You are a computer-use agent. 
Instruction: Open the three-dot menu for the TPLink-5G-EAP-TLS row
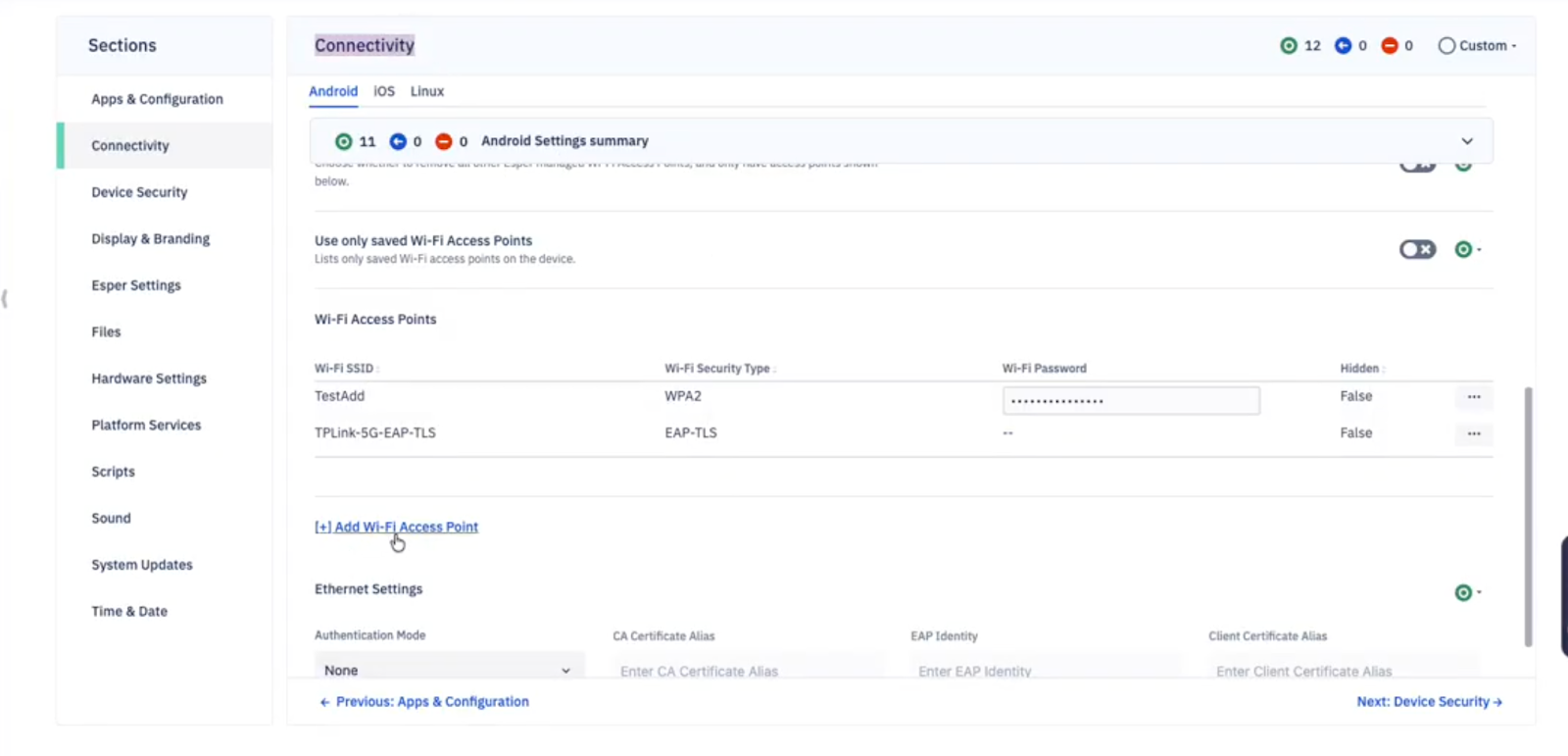1473,433
